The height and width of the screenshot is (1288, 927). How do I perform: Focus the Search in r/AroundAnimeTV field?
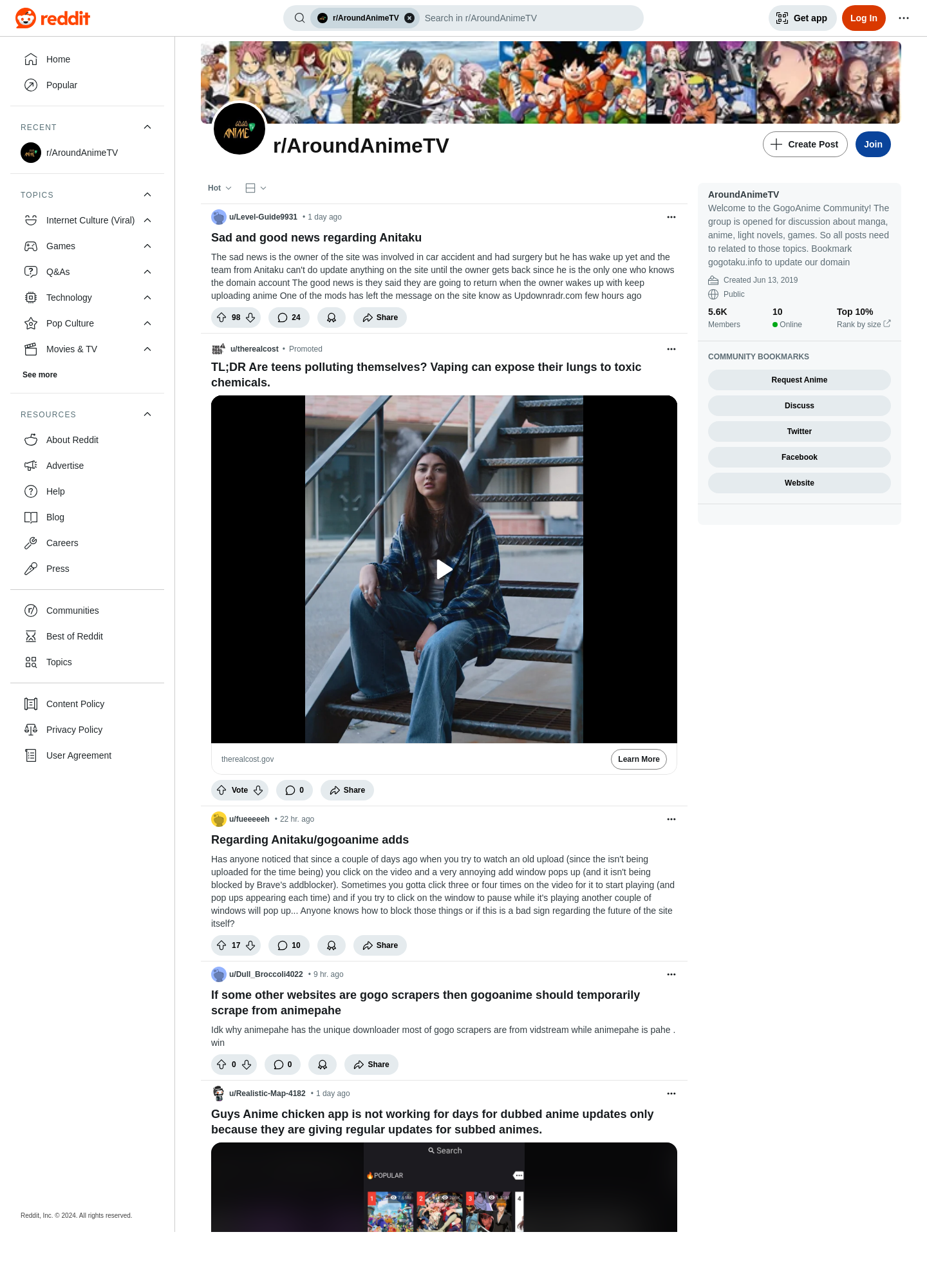[x=529, y=18]
